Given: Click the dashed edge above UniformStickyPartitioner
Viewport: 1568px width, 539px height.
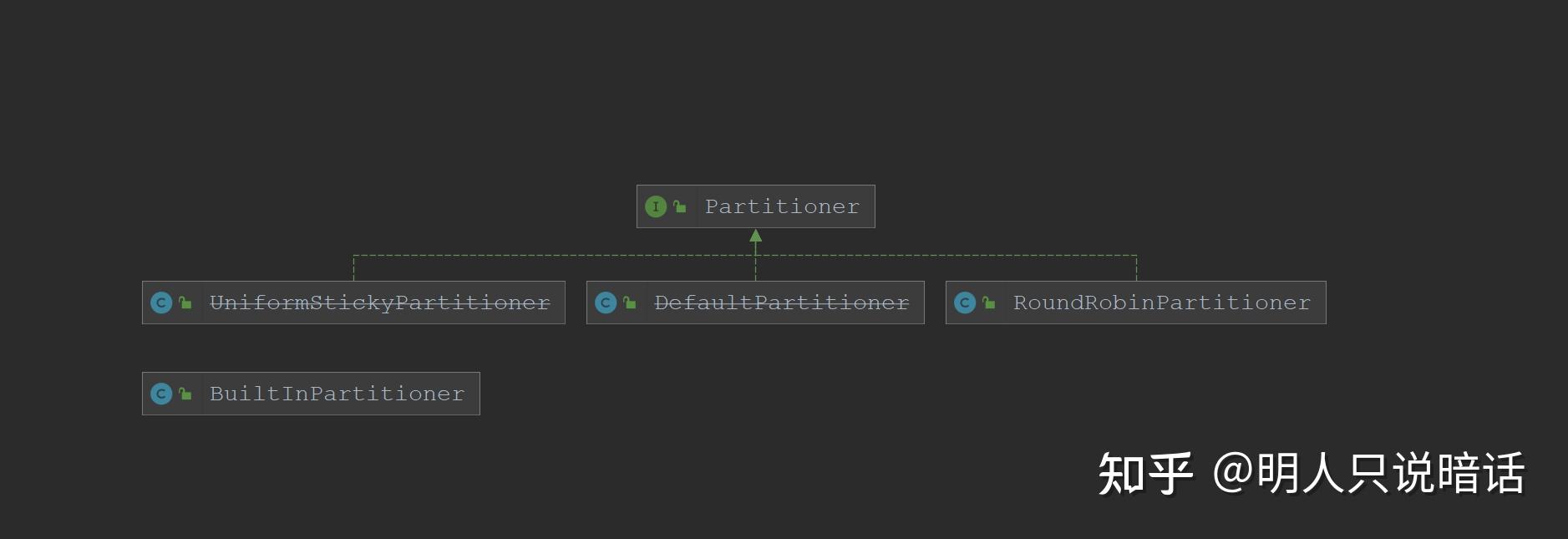Looking at the screenshot, I should (x=353, y=267).
